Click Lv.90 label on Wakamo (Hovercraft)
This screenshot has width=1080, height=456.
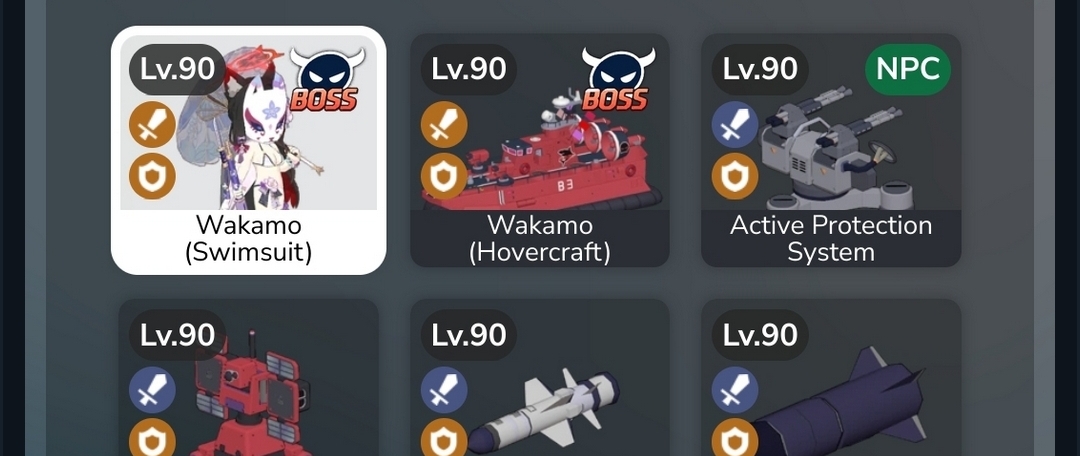coord(469,69)
